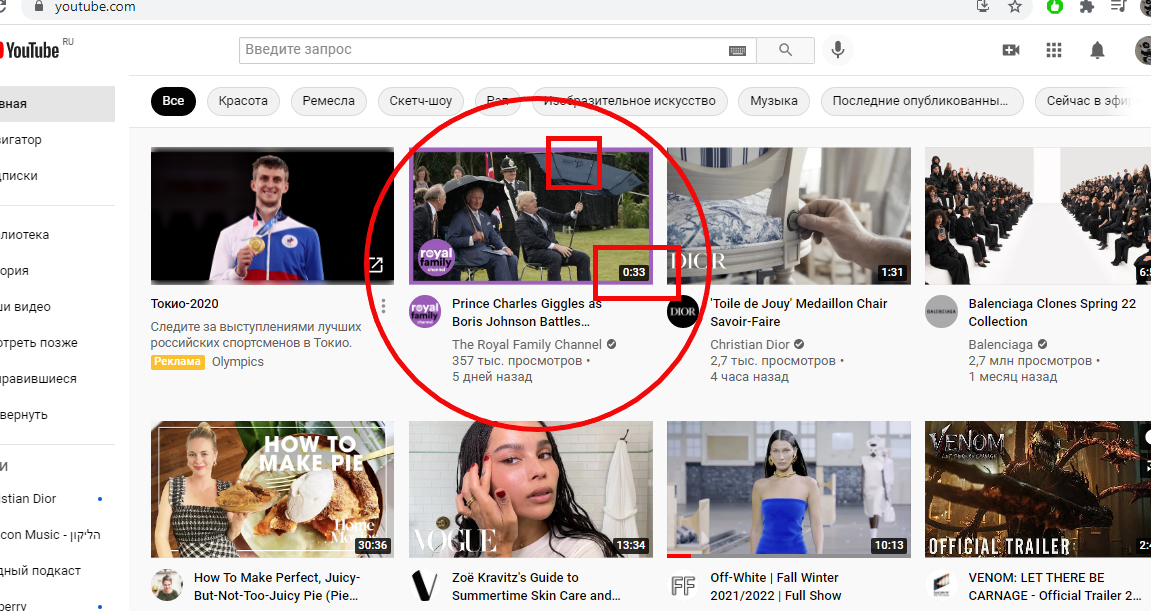Open Watch later ("отреть позже") in sidebar

coord(57,343)
